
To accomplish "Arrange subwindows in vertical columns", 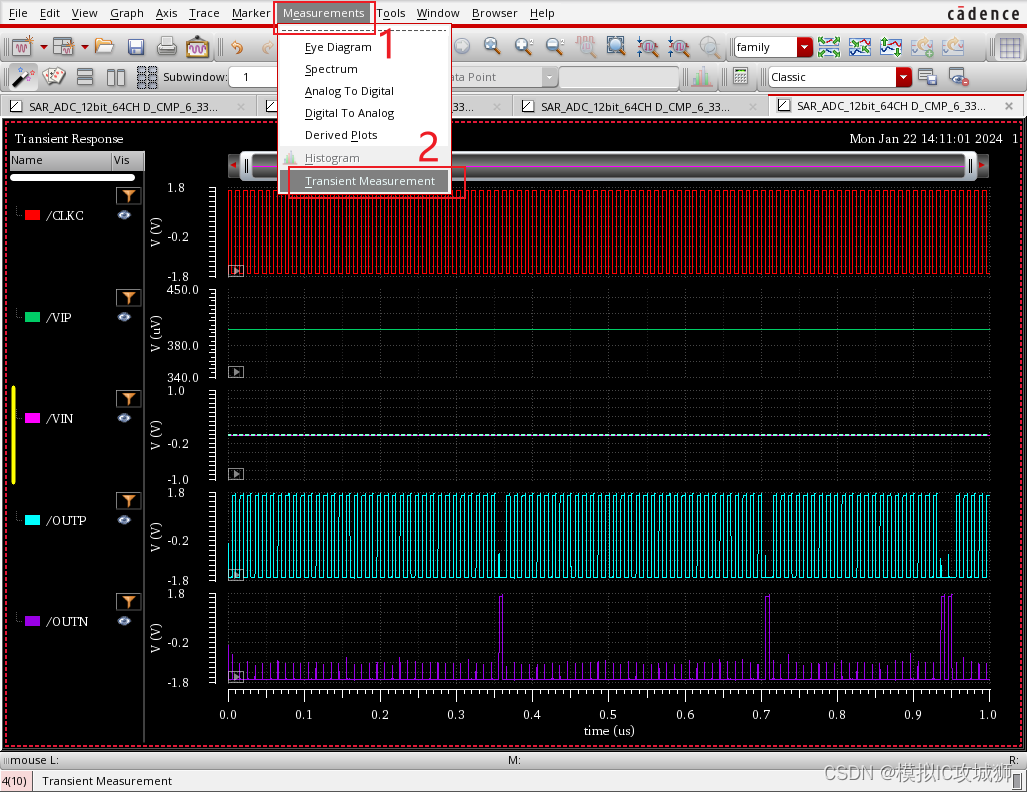I will (116, 77).
